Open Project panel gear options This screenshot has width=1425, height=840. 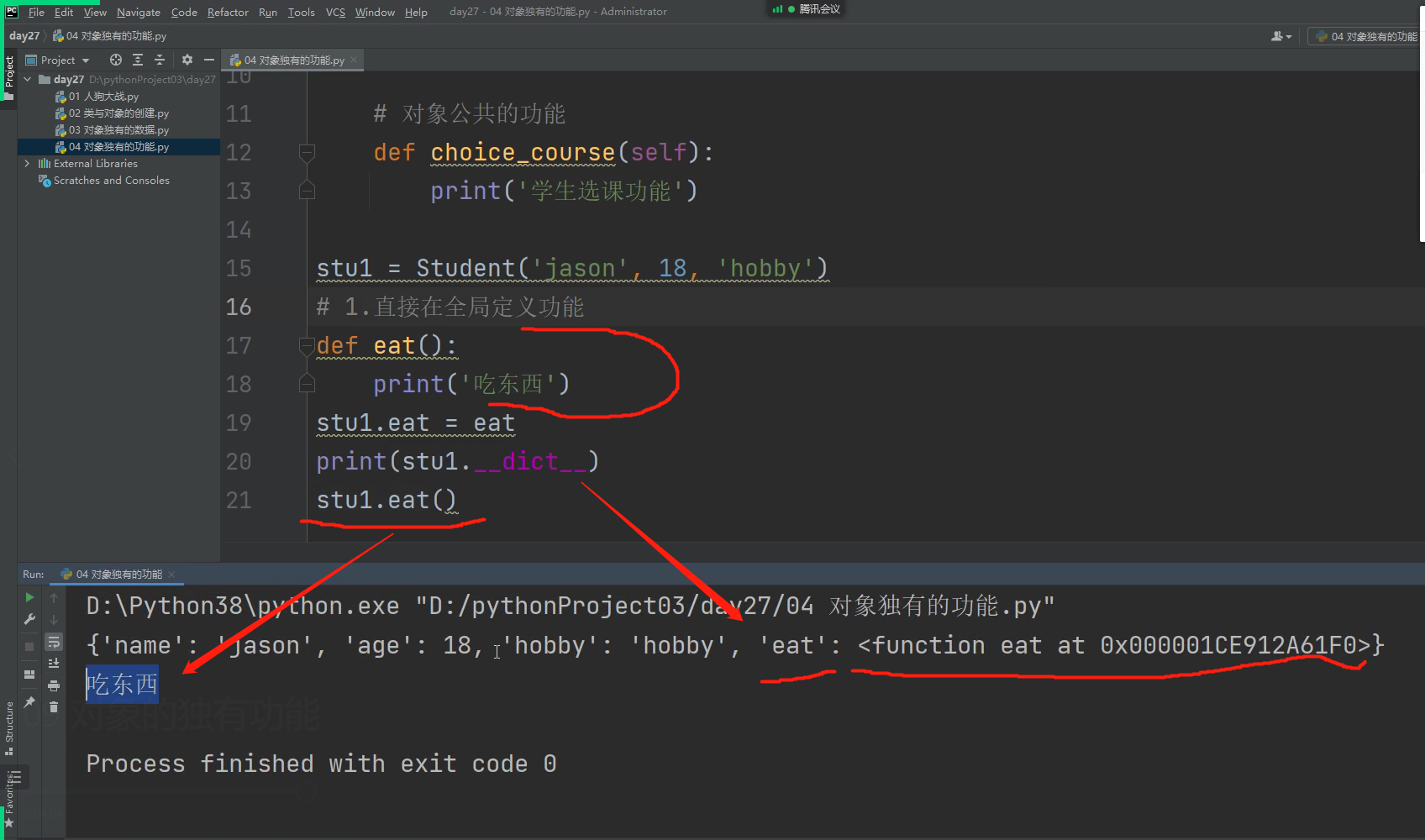[187, 60]
